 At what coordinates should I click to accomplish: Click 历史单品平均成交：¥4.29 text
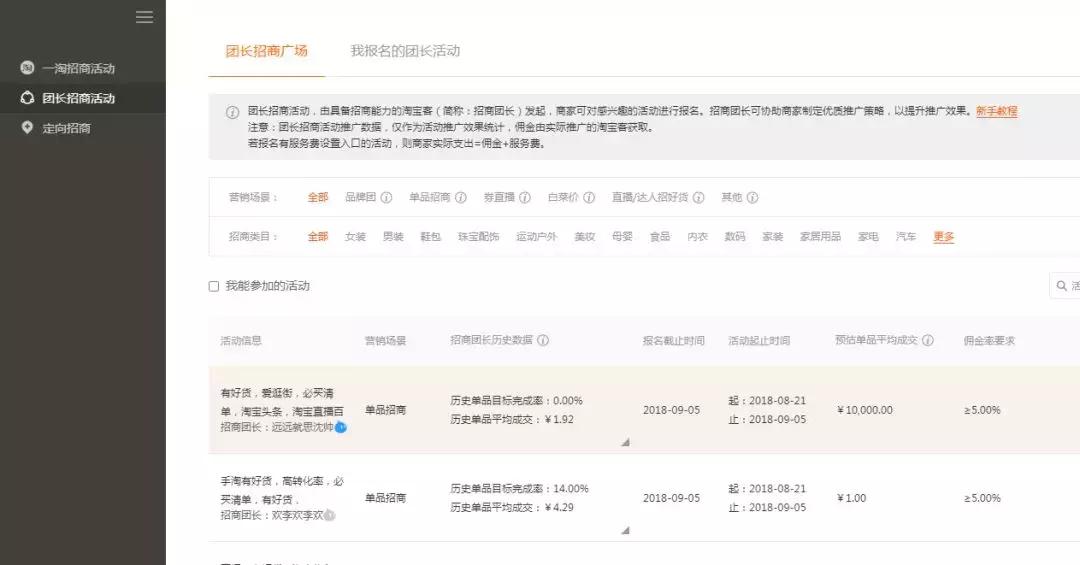[x=512, y=508]
